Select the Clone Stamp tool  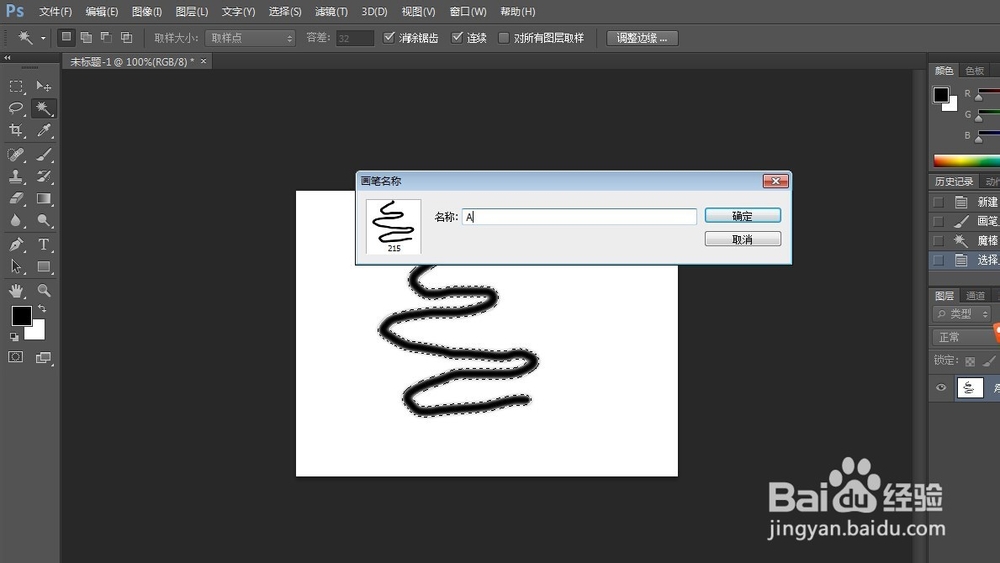tap(16, 177)
